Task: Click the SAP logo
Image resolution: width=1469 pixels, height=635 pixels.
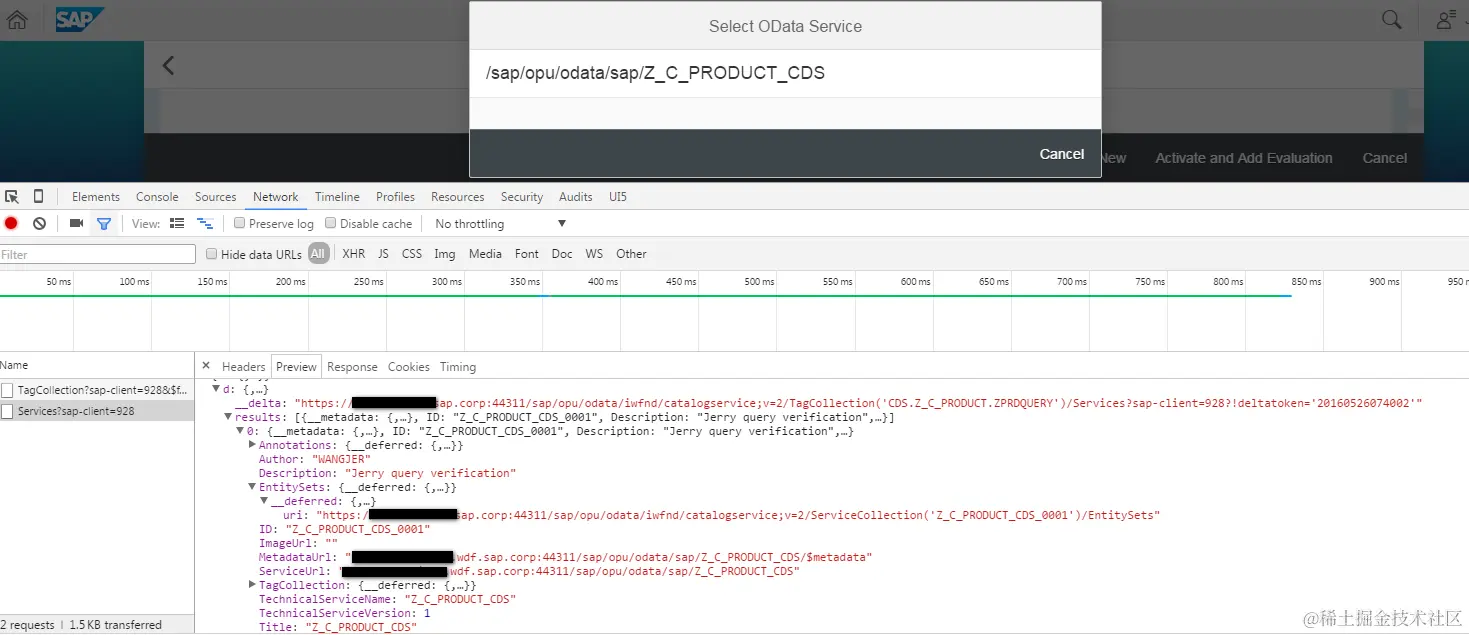Action: [x=79, y=20]
